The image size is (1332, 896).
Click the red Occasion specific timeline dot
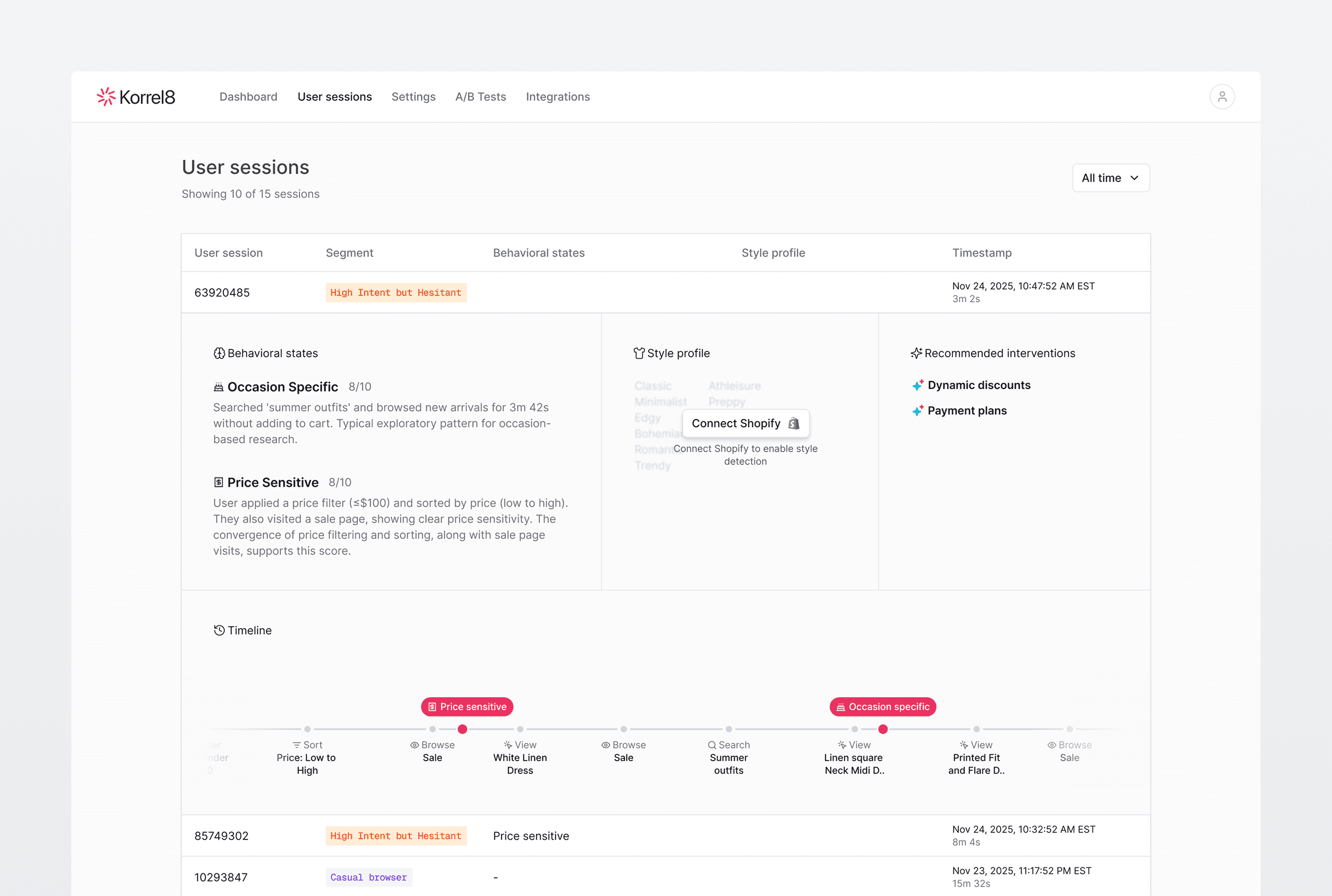pos(883,729)
